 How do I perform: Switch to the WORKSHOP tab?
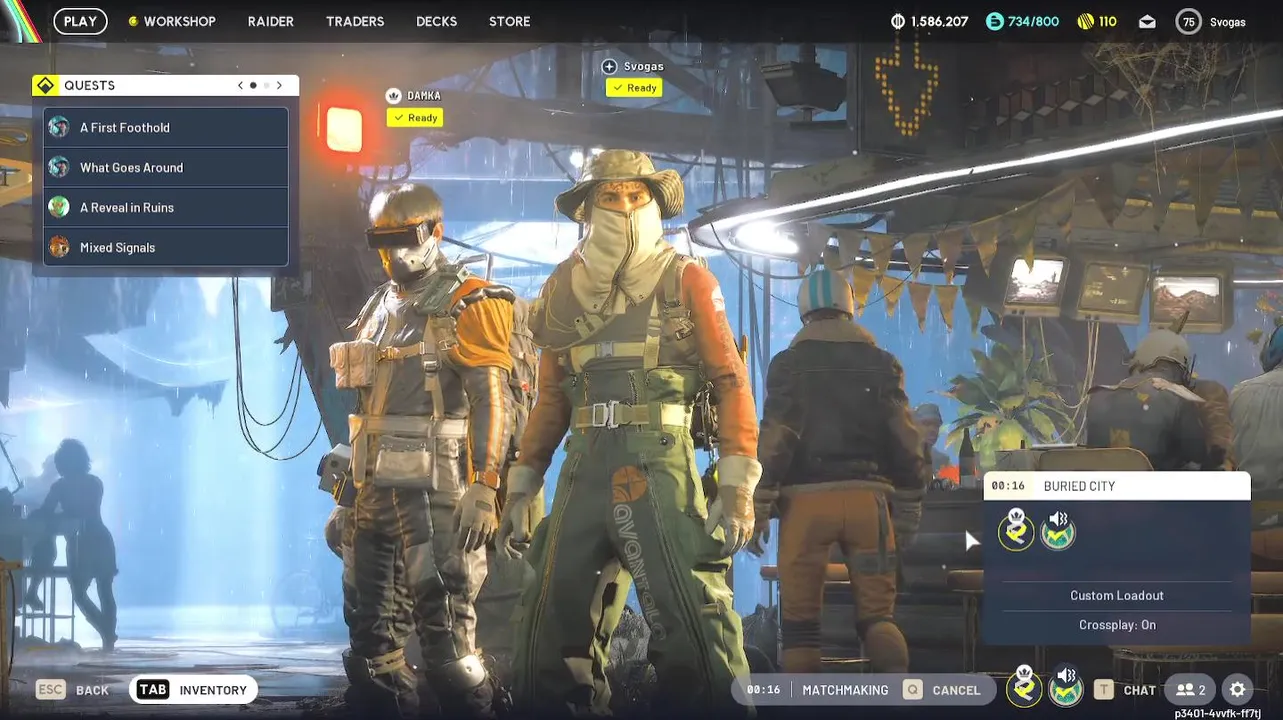[x=172, y=21]
